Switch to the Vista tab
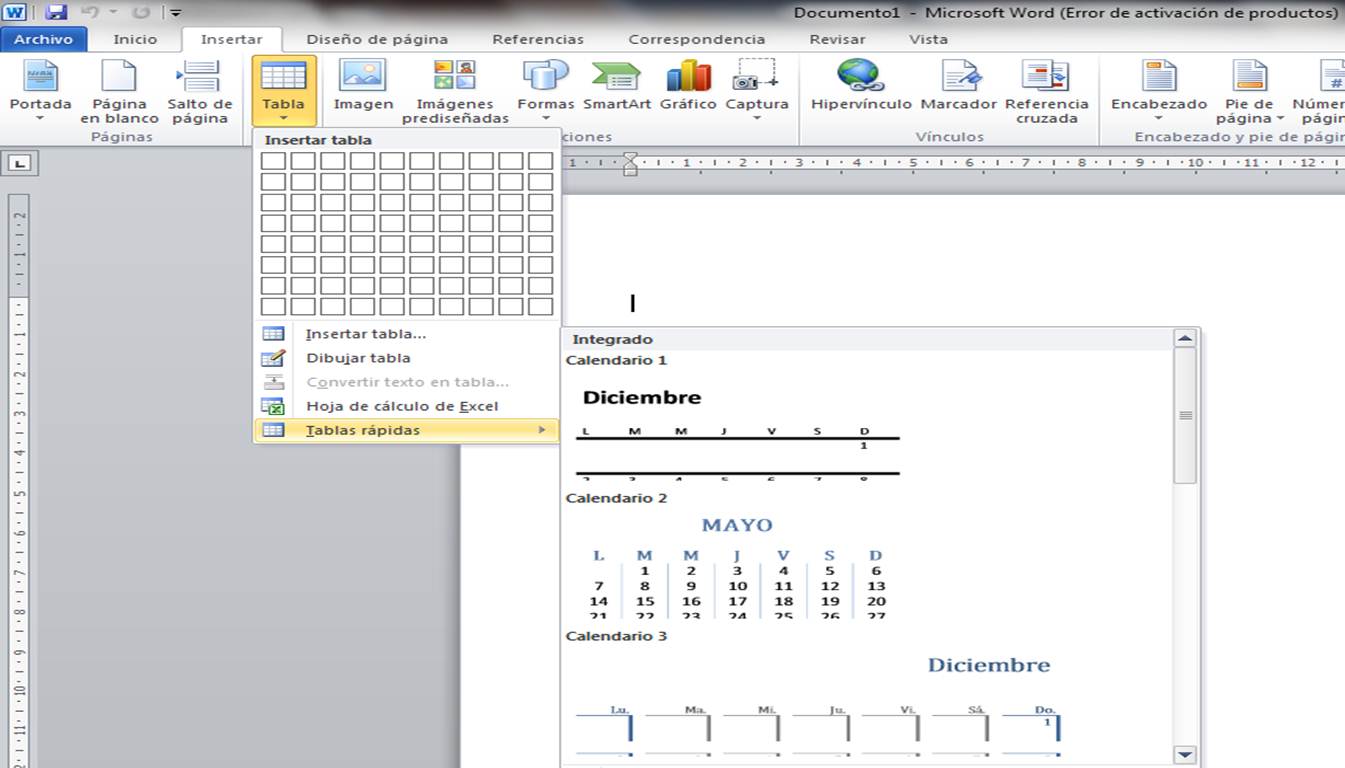 pos(928,40)
